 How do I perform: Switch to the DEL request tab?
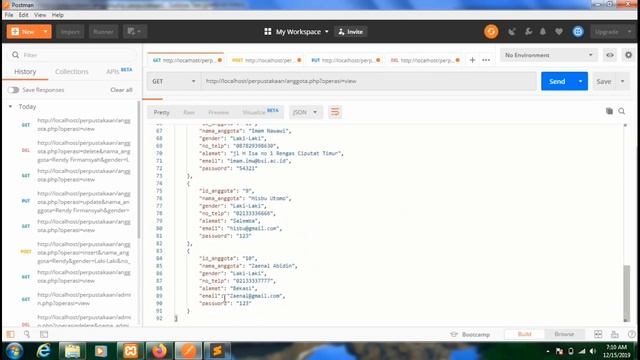tap(424, 60)
